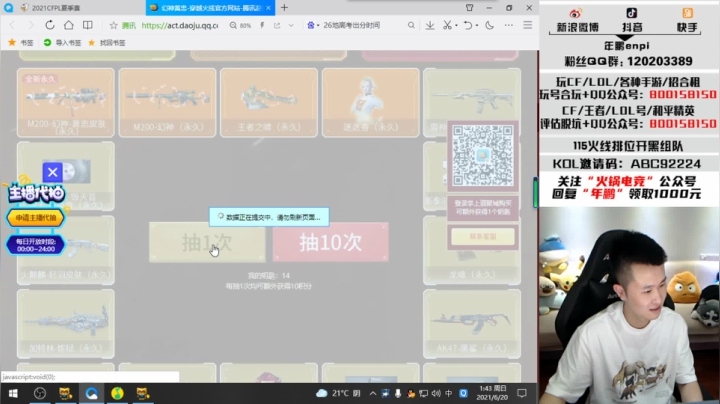The width and height of the screenshot is (720, 404).
Task: Click the lightning speed mode icon
Action: 262,25
